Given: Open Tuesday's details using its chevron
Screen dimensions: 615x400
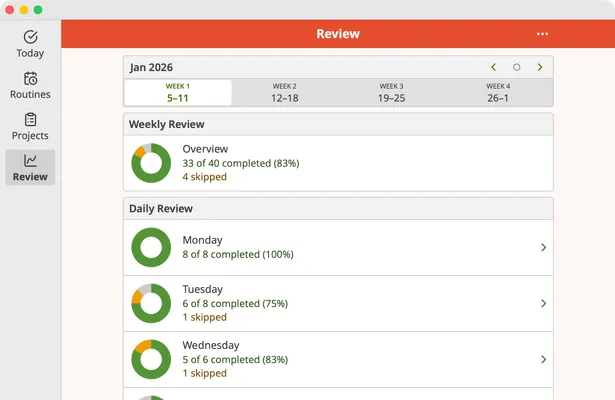Looking at the screenshot, I should click(x=544, y=304).
